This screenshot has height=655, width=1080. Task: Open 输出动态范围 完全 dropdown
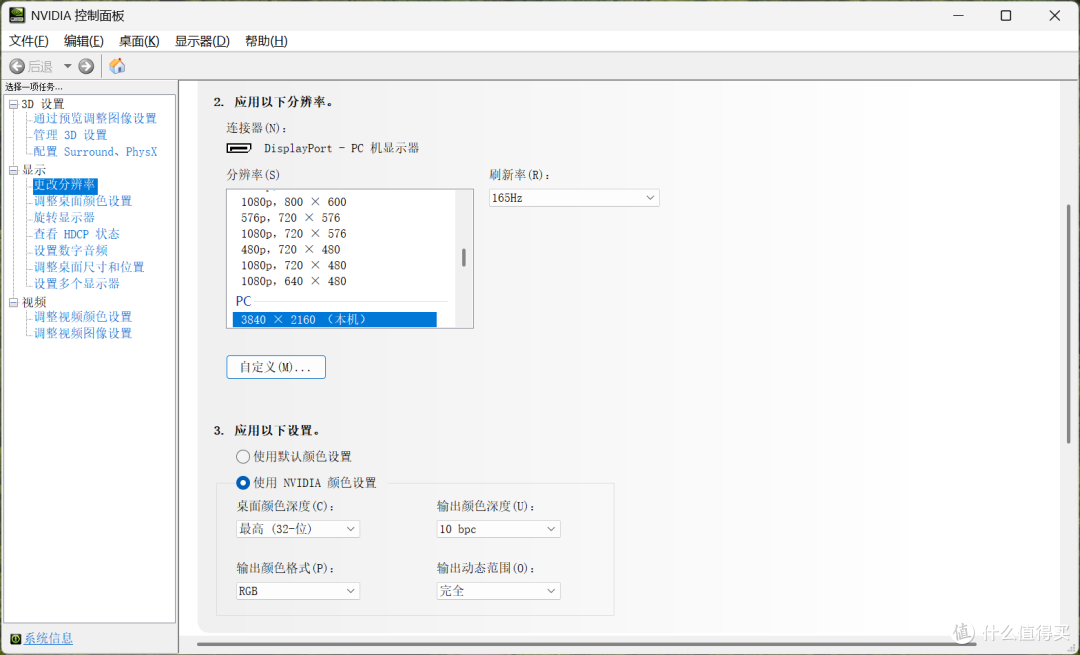(498, 591)
